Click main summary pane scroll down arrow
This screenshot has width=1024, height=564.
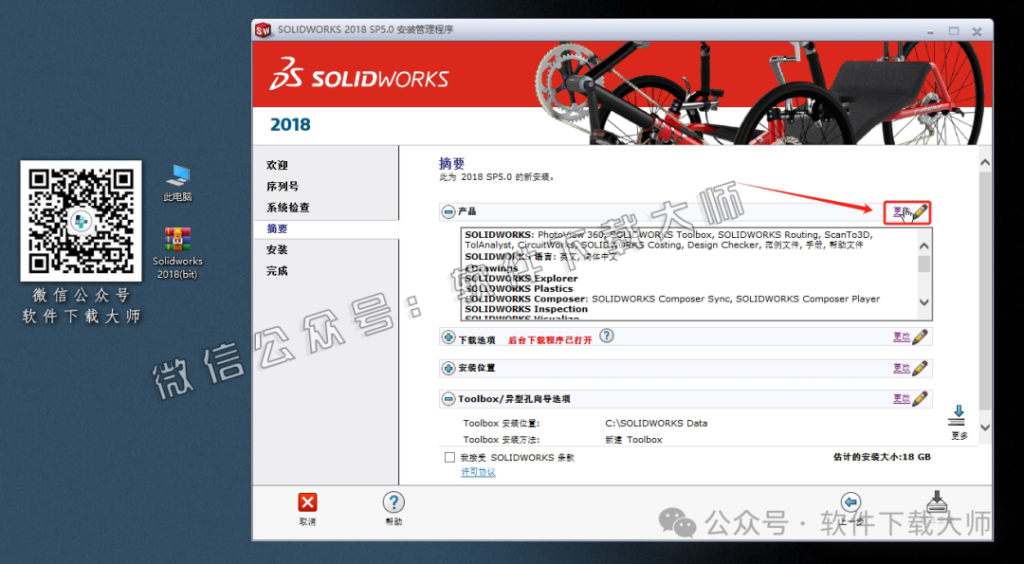985,427
